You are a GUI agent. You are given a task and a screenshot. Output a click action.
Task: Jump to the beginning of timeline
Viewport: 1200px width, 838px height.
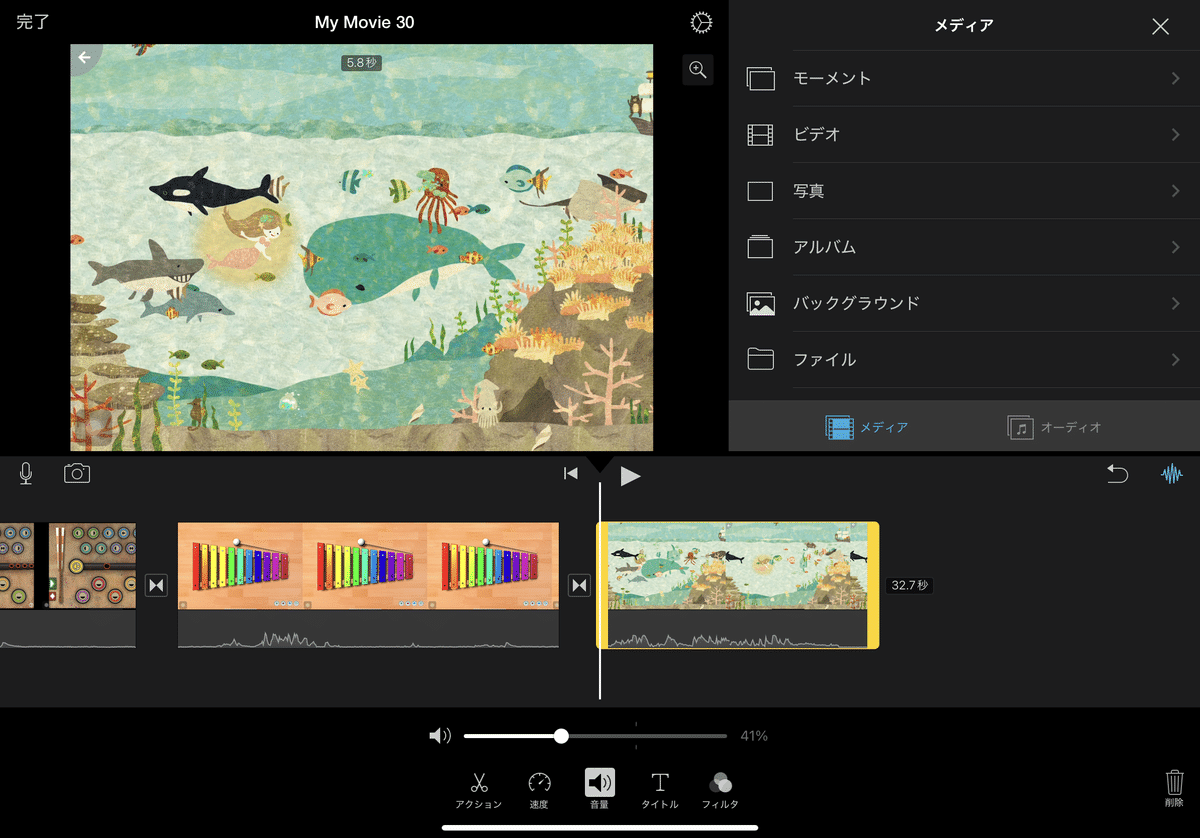(570, 474)
